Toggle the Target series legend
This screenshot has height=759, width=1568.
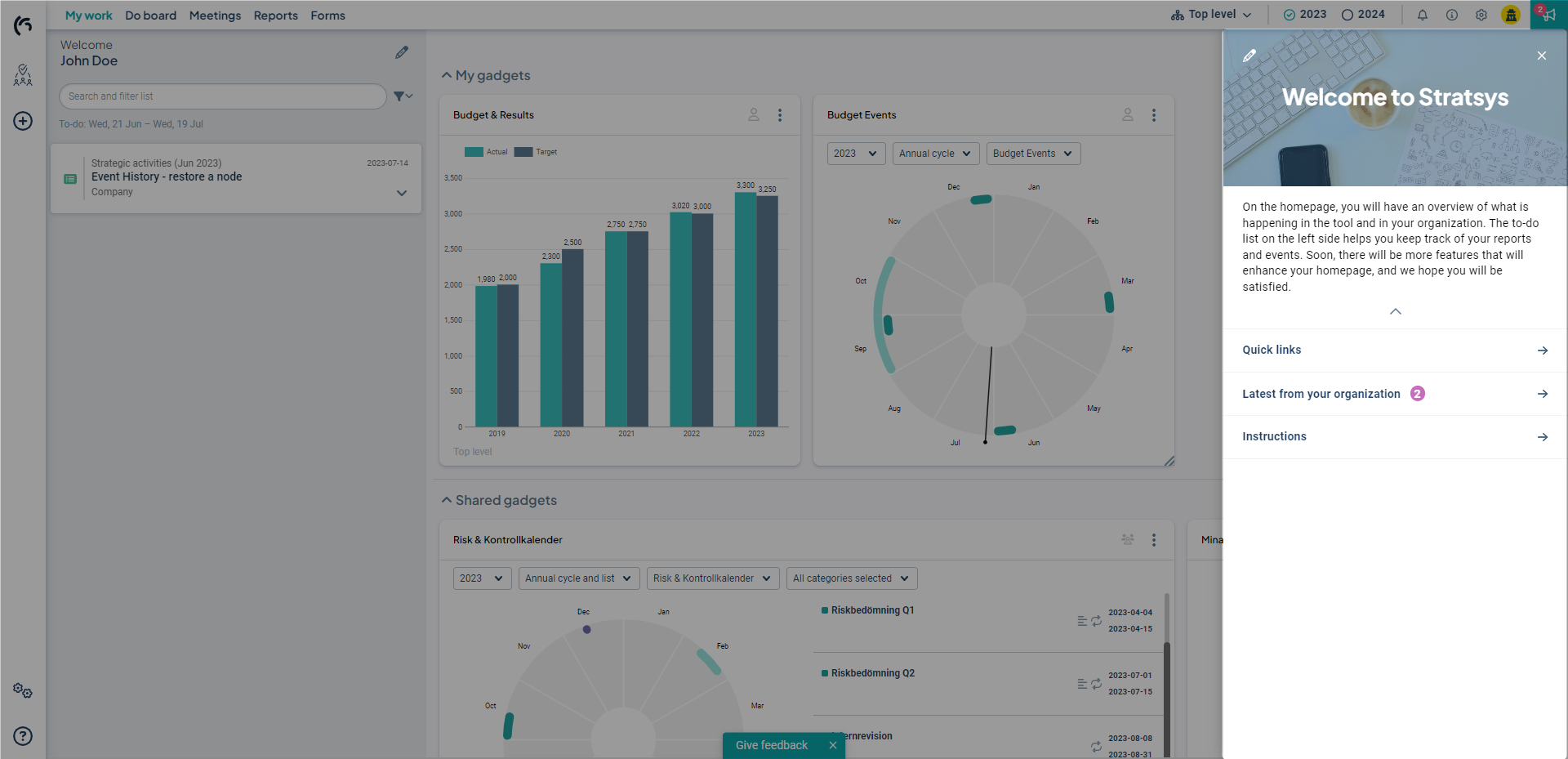point(536,152)
